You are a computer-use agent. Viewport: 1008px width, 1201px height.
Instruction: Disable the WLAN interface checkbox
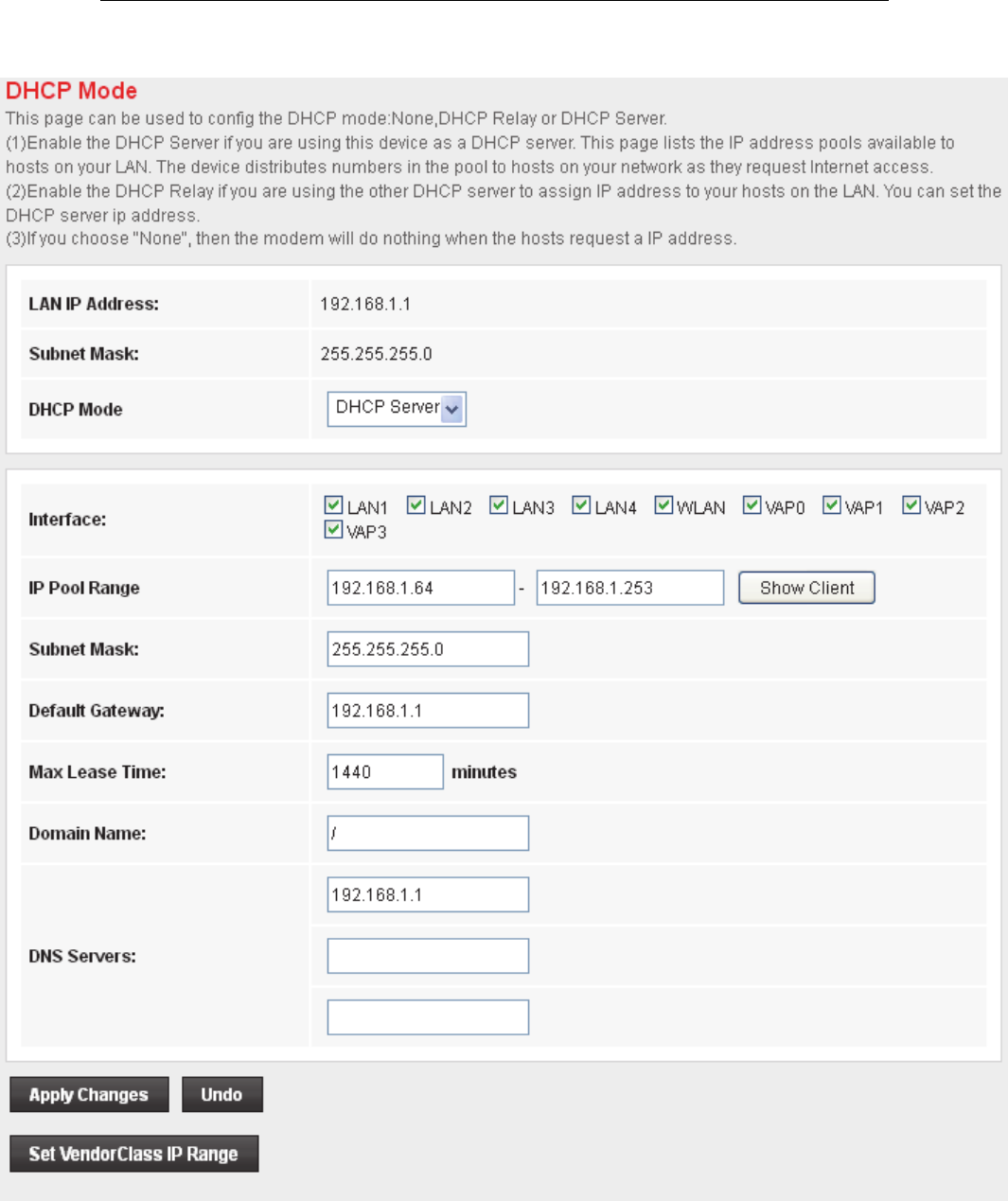click(663, 505)
